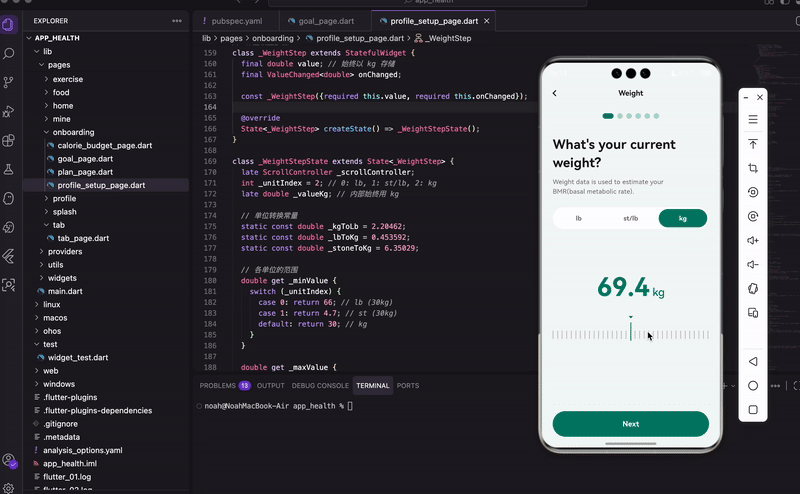Switch to the goal_page.dart tab

click(x=326, y=21)
